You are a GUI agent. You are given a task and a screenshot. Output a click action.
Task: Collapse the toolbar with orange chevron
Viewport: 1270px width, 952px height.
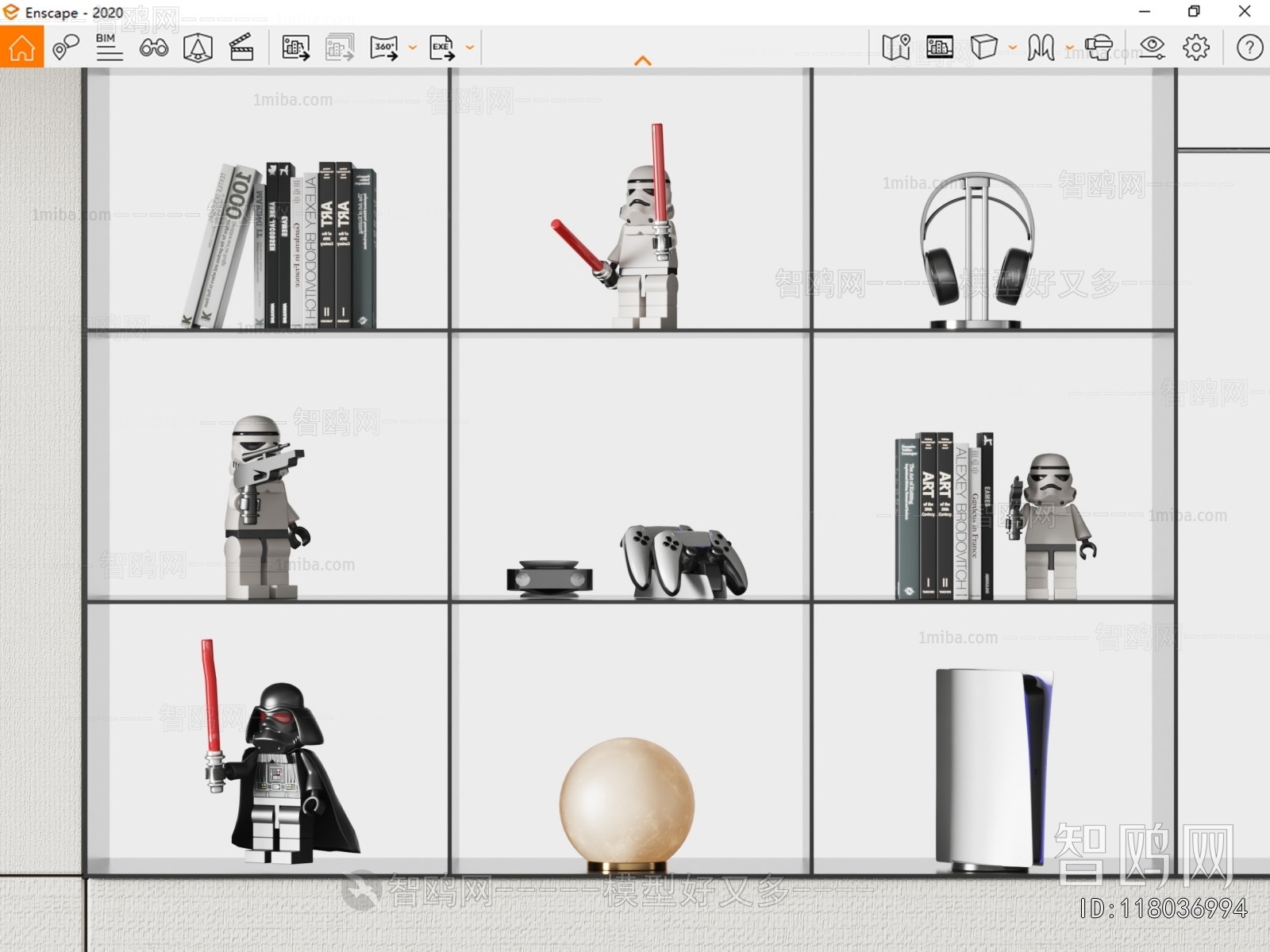[643, 60]
